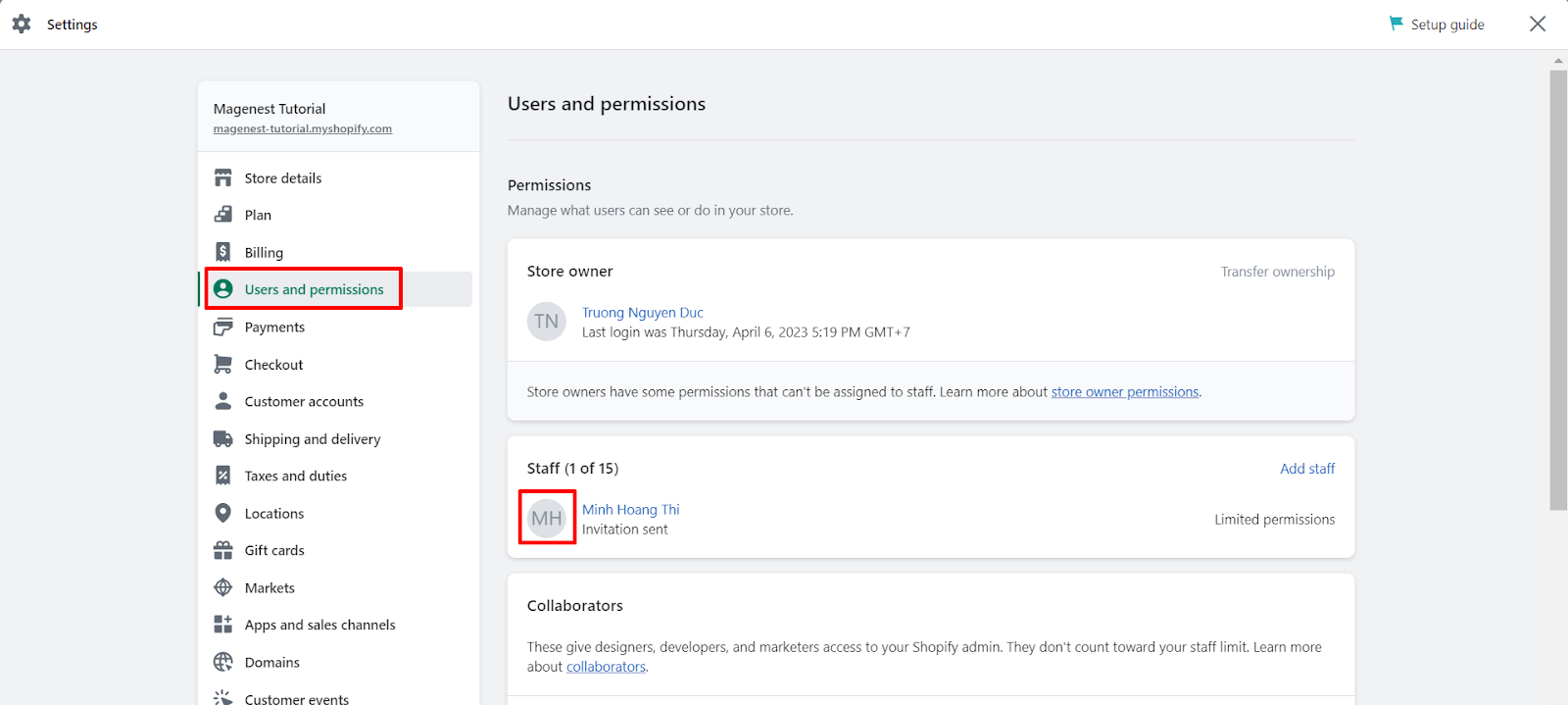Click the Payments card icon

223,327
